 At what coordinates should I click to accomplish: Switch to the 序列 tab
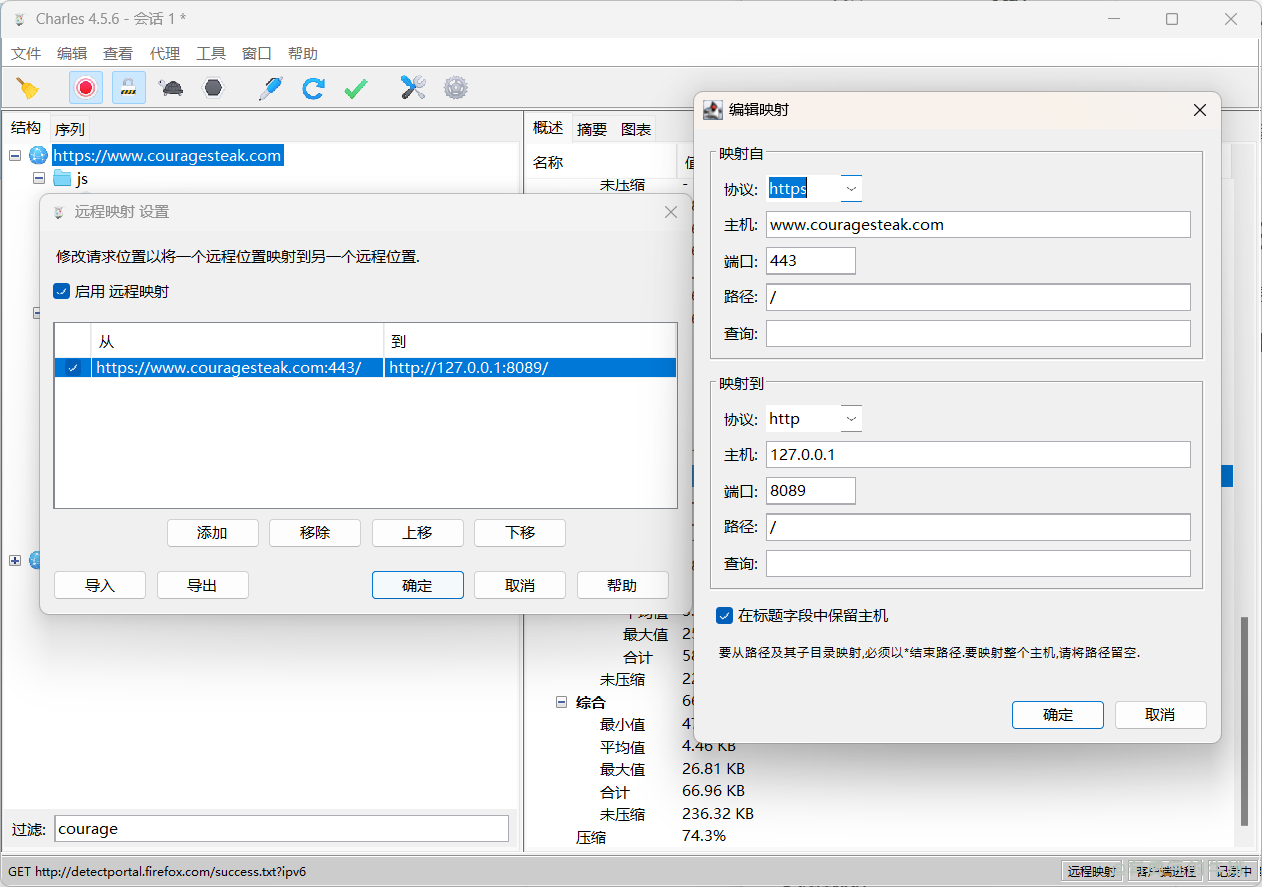pyautogui.click(x=70, y=129)
